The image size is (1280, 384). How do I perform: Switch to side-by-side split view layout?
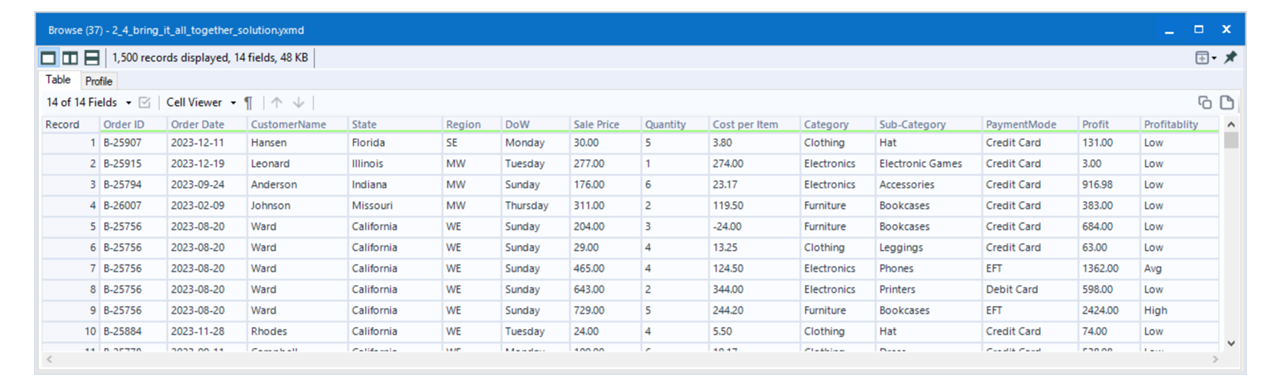tap(70, 59)
